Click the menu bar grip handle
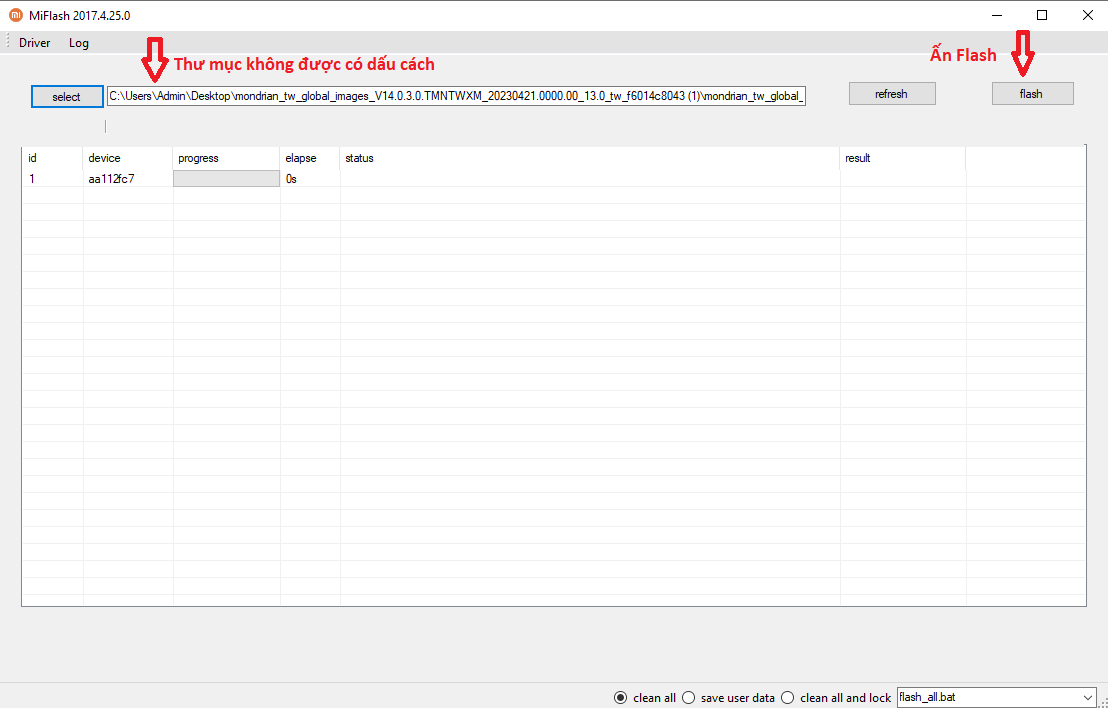Viewport: 1108px width, 708px height. point(8,42)
